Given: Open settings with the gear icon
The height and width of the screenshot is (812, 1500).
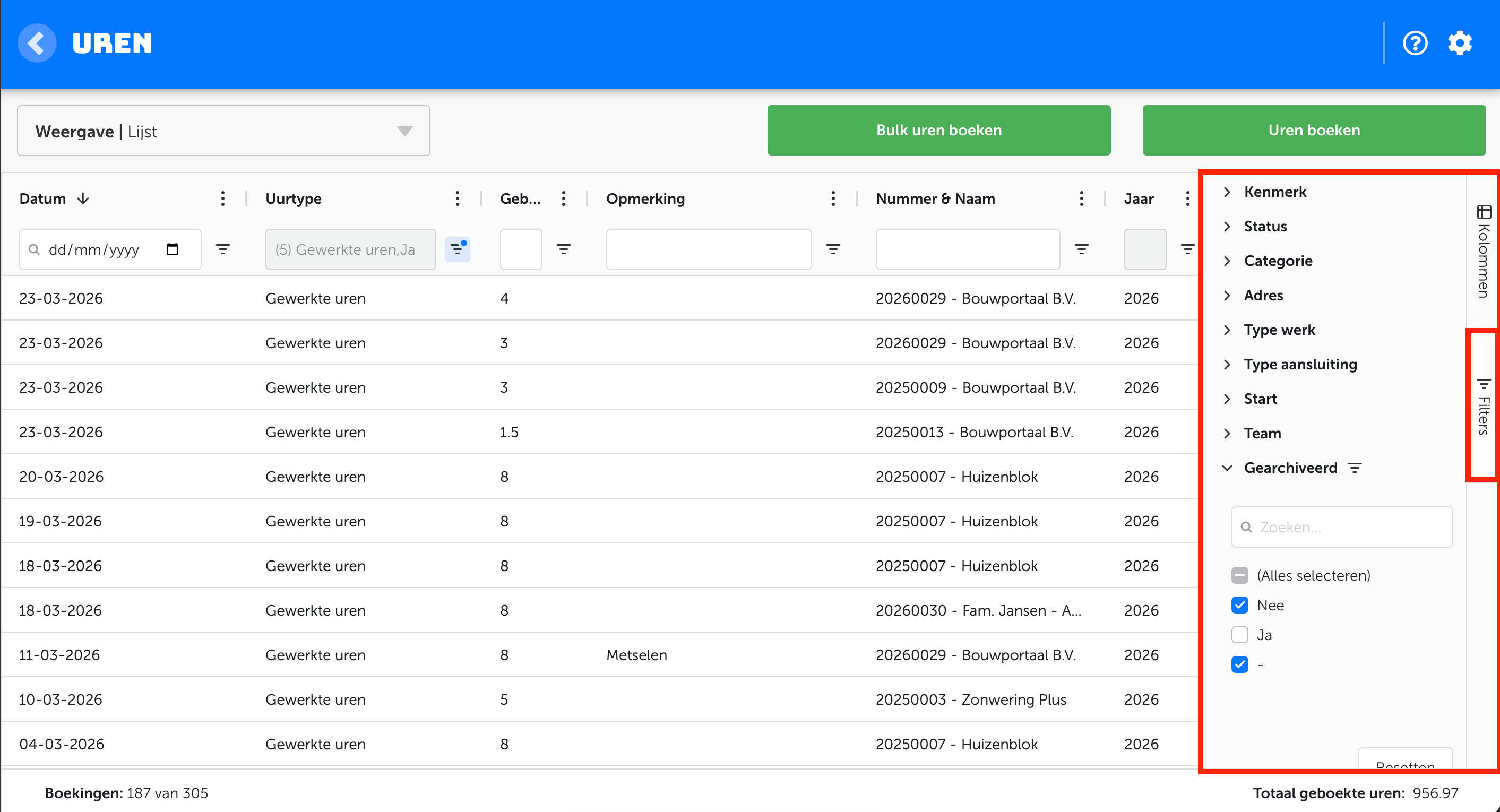Looking at the screenshot, I should [x=1460, y=43].
